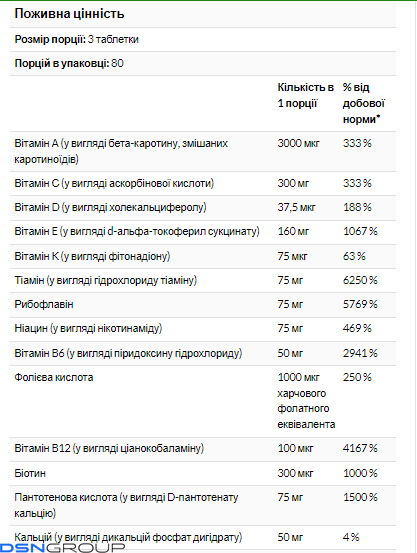Screen dimensions: 417x553
Task: Click the Кількість в 1 порції column header
Action: click(x=306, y=95)
